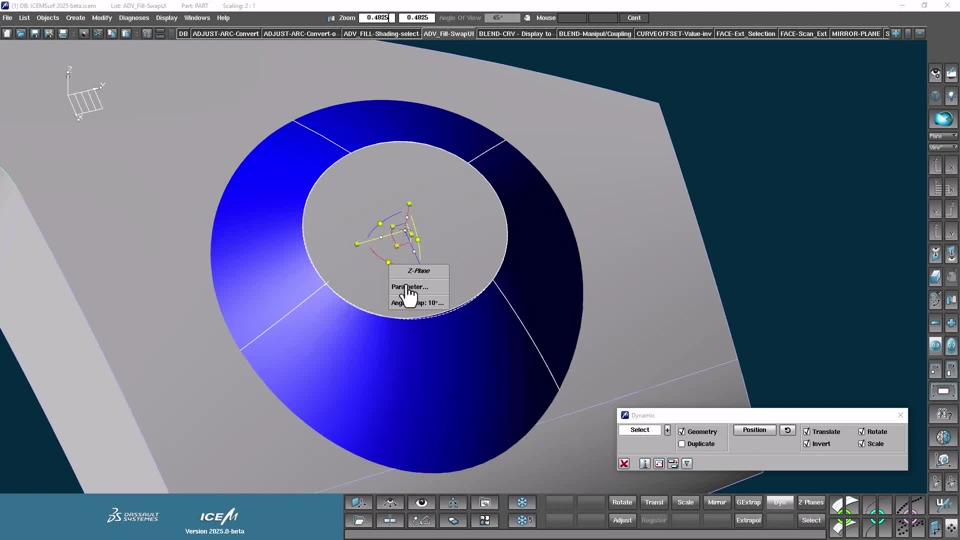
Task: Click the 2 Planes button
Action: (811, 503)
